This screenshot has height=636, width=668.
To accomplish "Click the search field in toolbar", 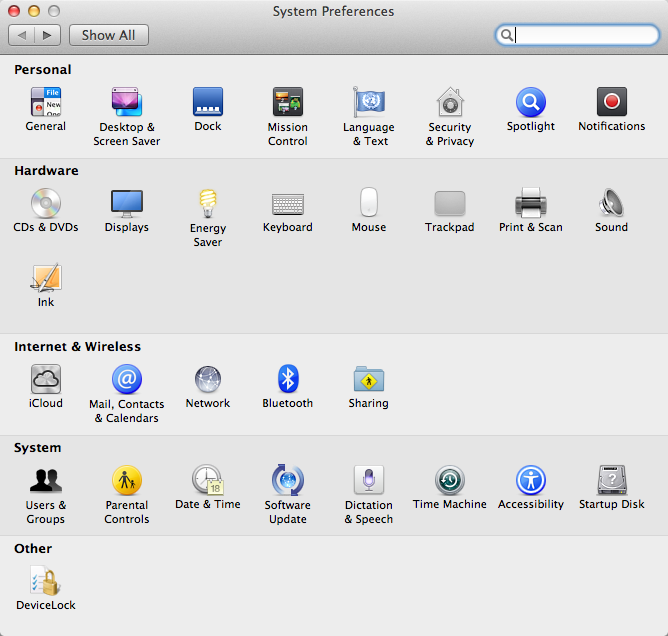I will (x=585, y=35).
